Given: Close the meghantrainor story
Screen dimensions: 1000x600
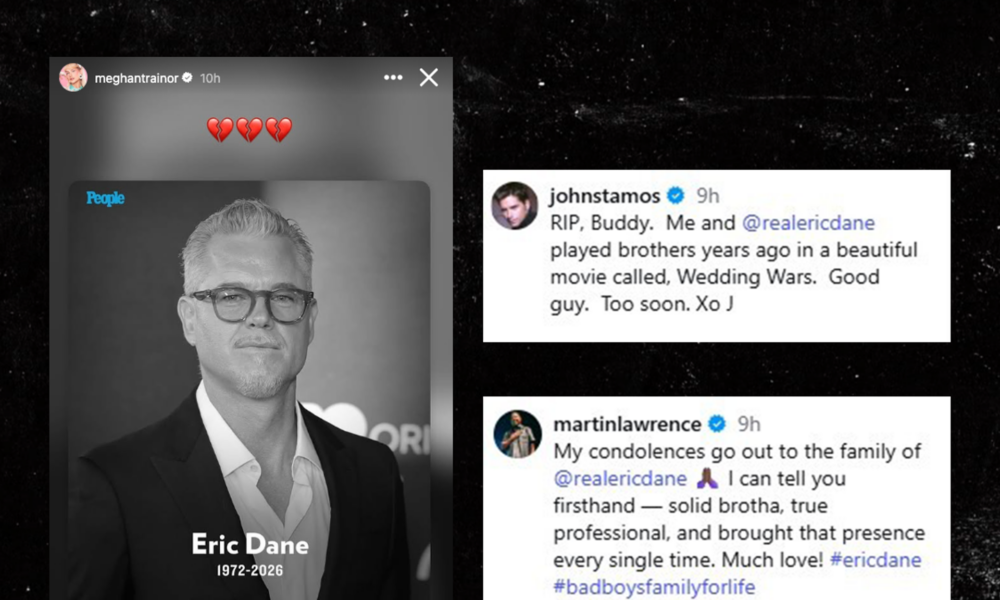Looking at the screenshot, I should click(x=429, y=78).
